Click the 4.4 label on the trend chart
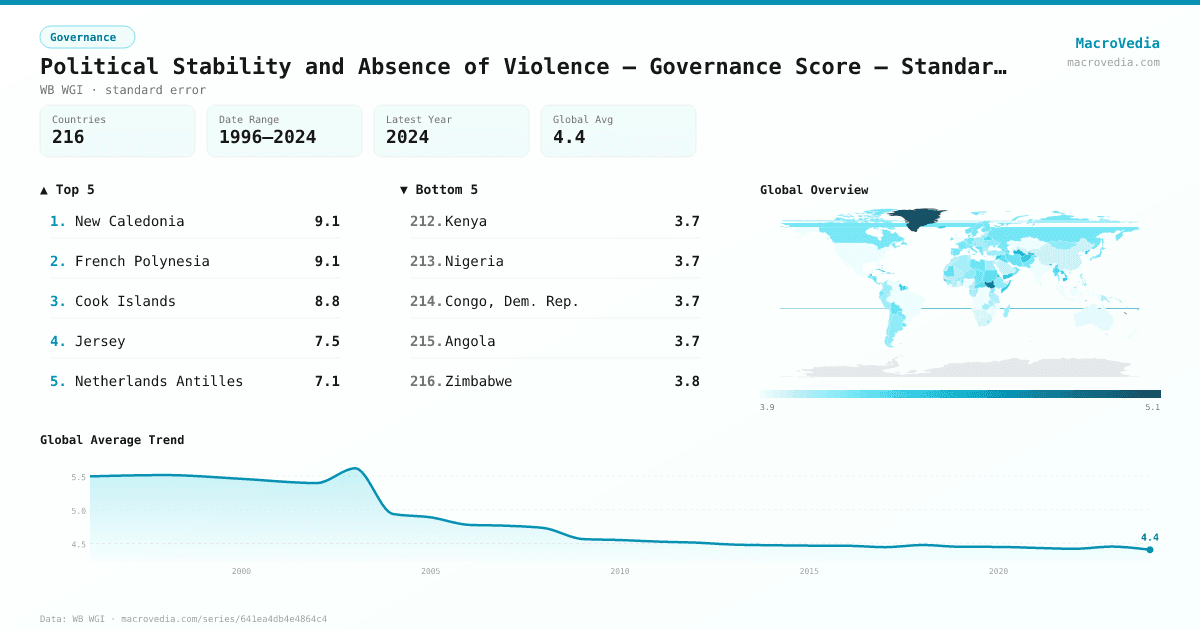The width and height of the screenshot is (1200, 630). 1150,537
